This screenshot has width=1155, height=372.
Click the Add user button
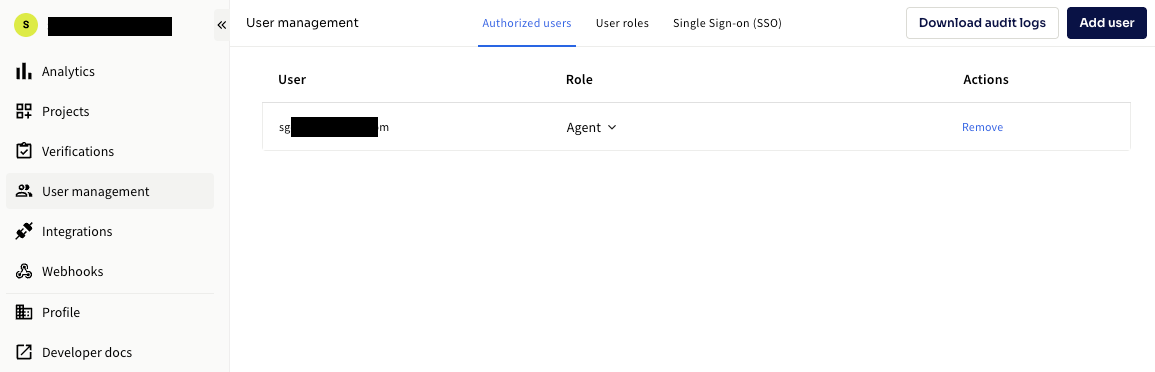point(1106,23)
